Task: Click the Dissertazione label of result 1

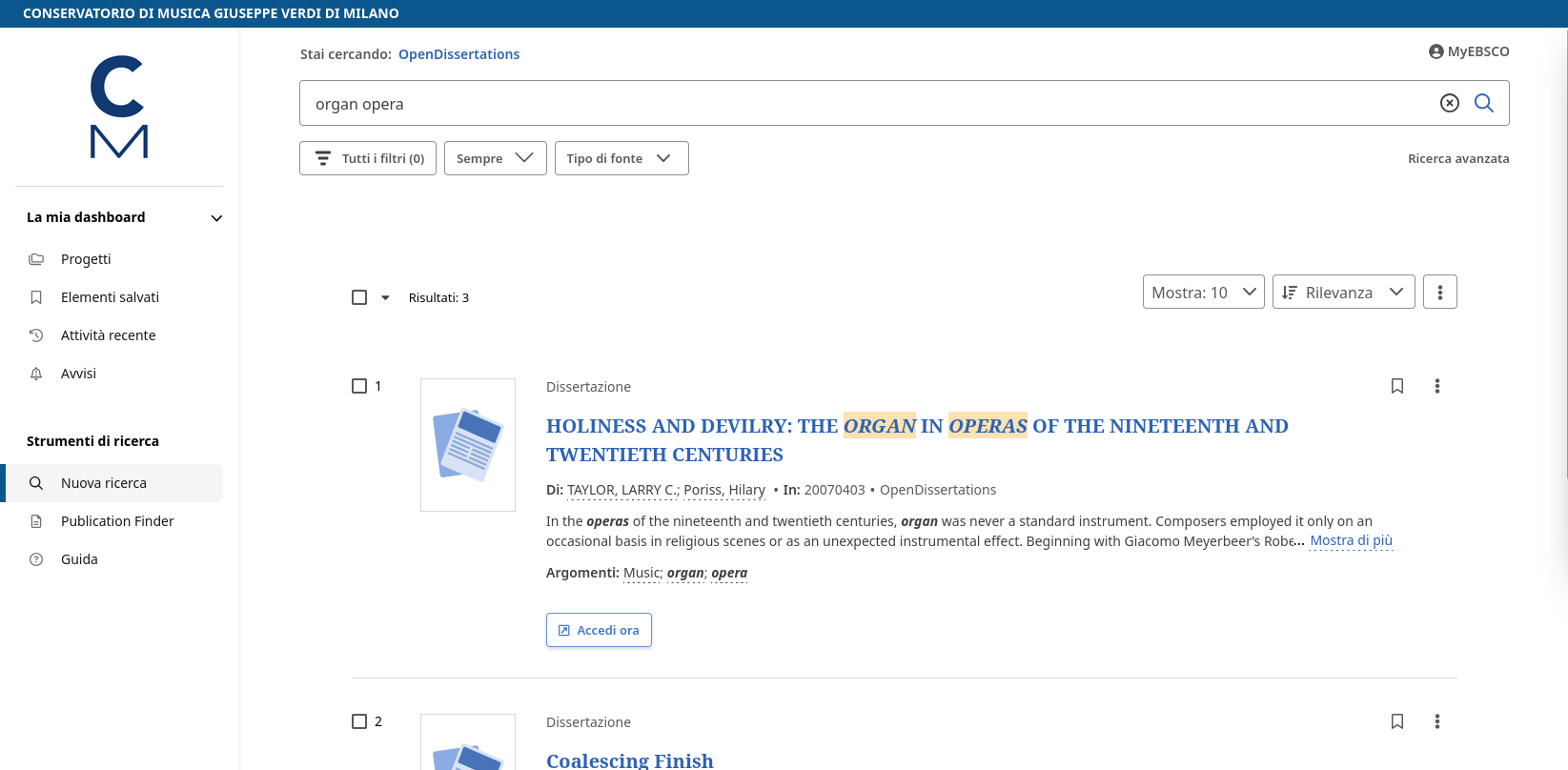Action: coord(588,387)
